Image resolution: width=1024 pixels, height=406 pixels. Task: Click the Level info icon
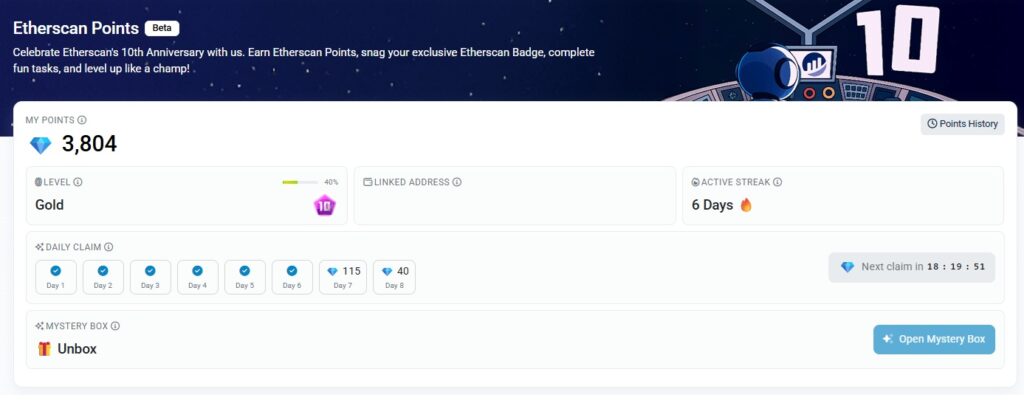[78, 182]
